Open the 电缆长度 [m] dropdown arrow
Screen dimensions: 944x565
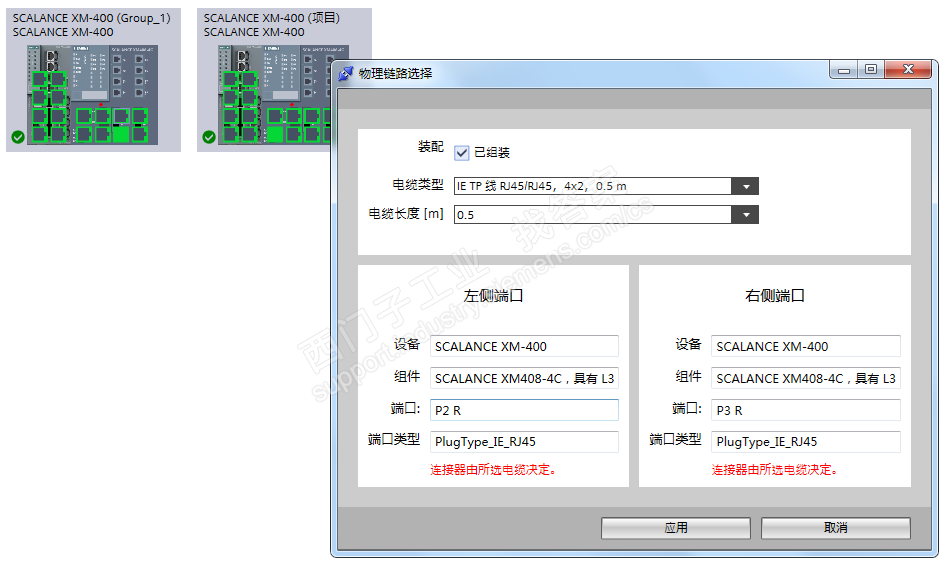click(745, 214)
